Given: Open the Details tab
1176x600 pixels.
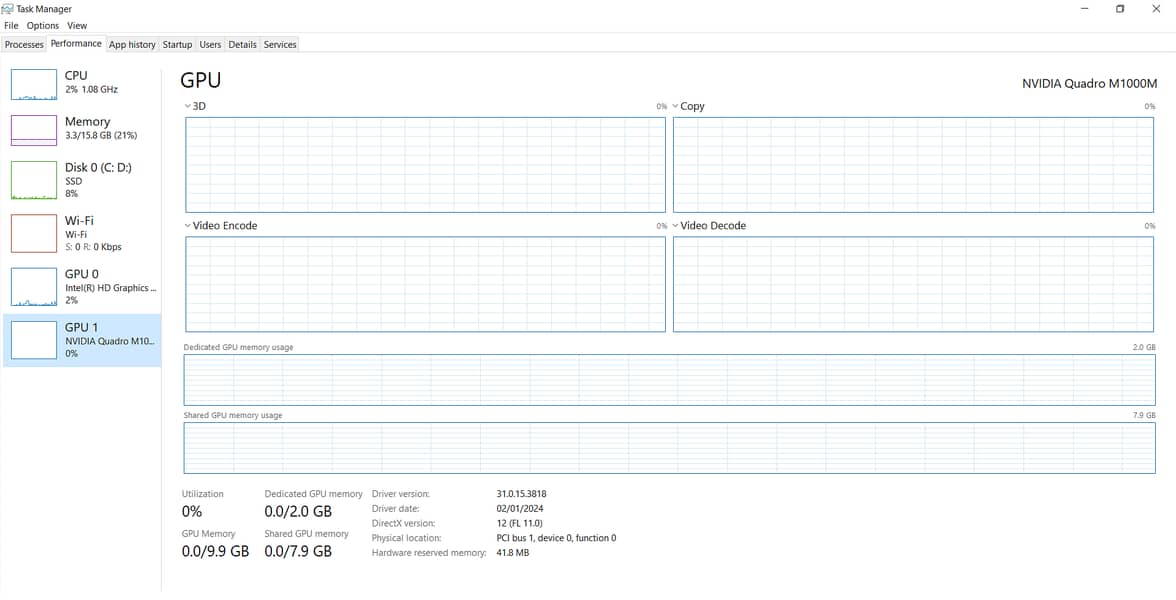Looking at the screenshot, I should tap(242, 45).
